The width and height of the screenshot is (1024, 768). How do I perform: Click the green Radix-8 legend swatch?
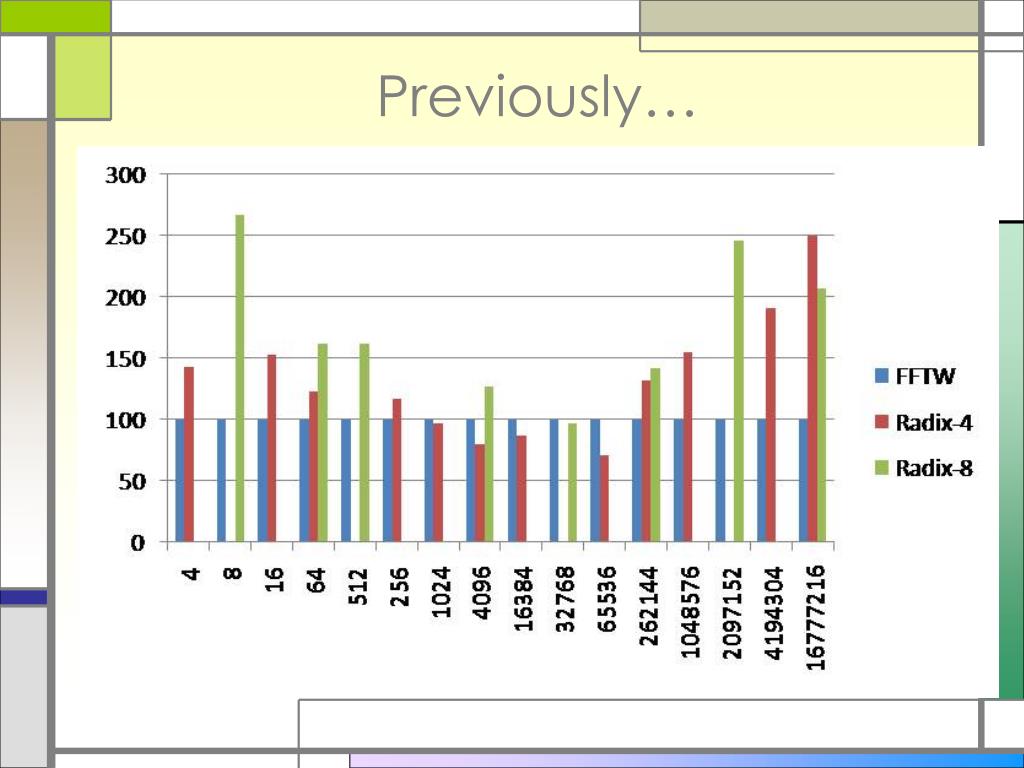[882, 468]
